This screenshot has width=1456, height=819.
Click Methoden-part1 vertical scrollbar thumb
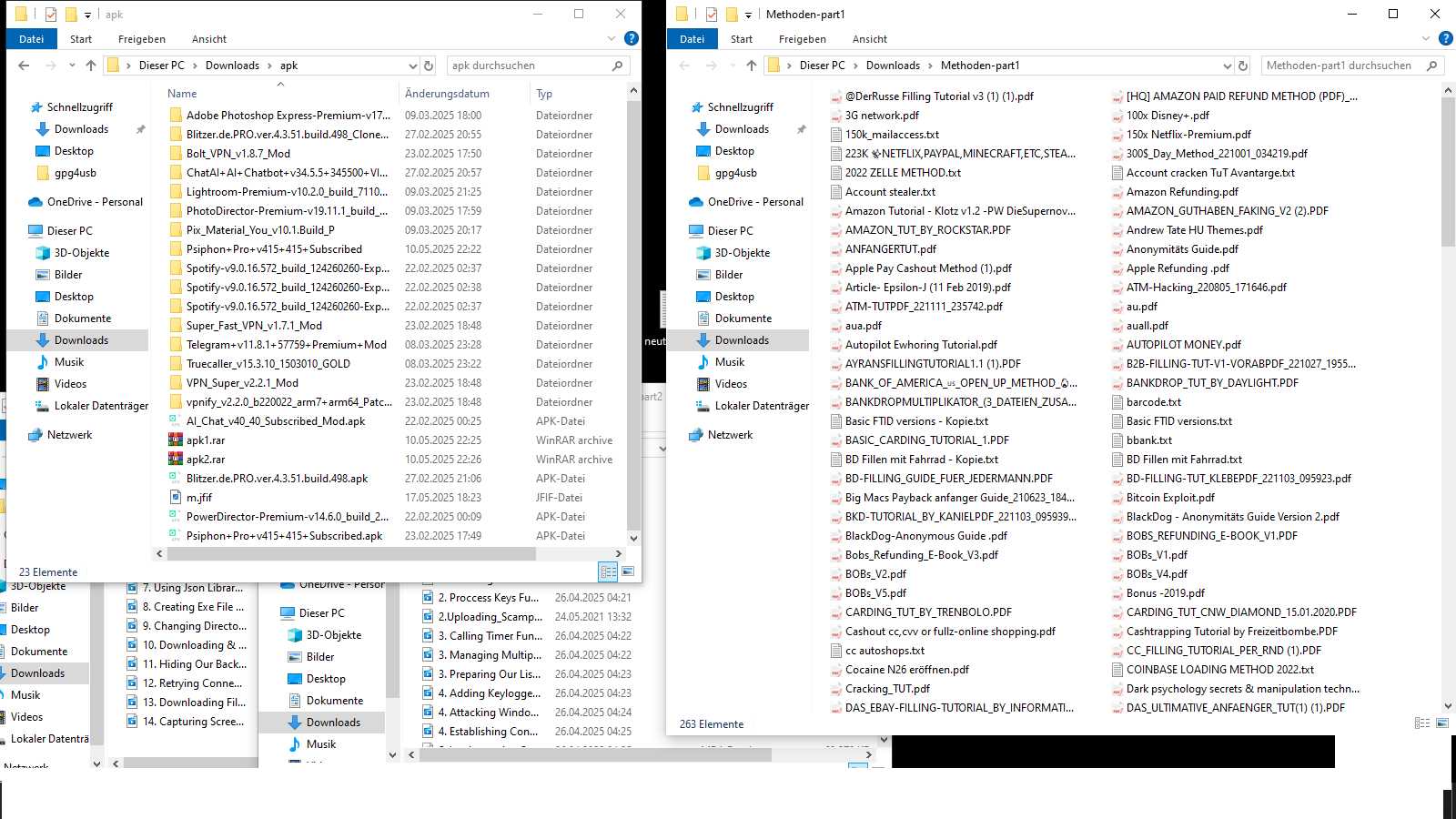coord(1448,172)
